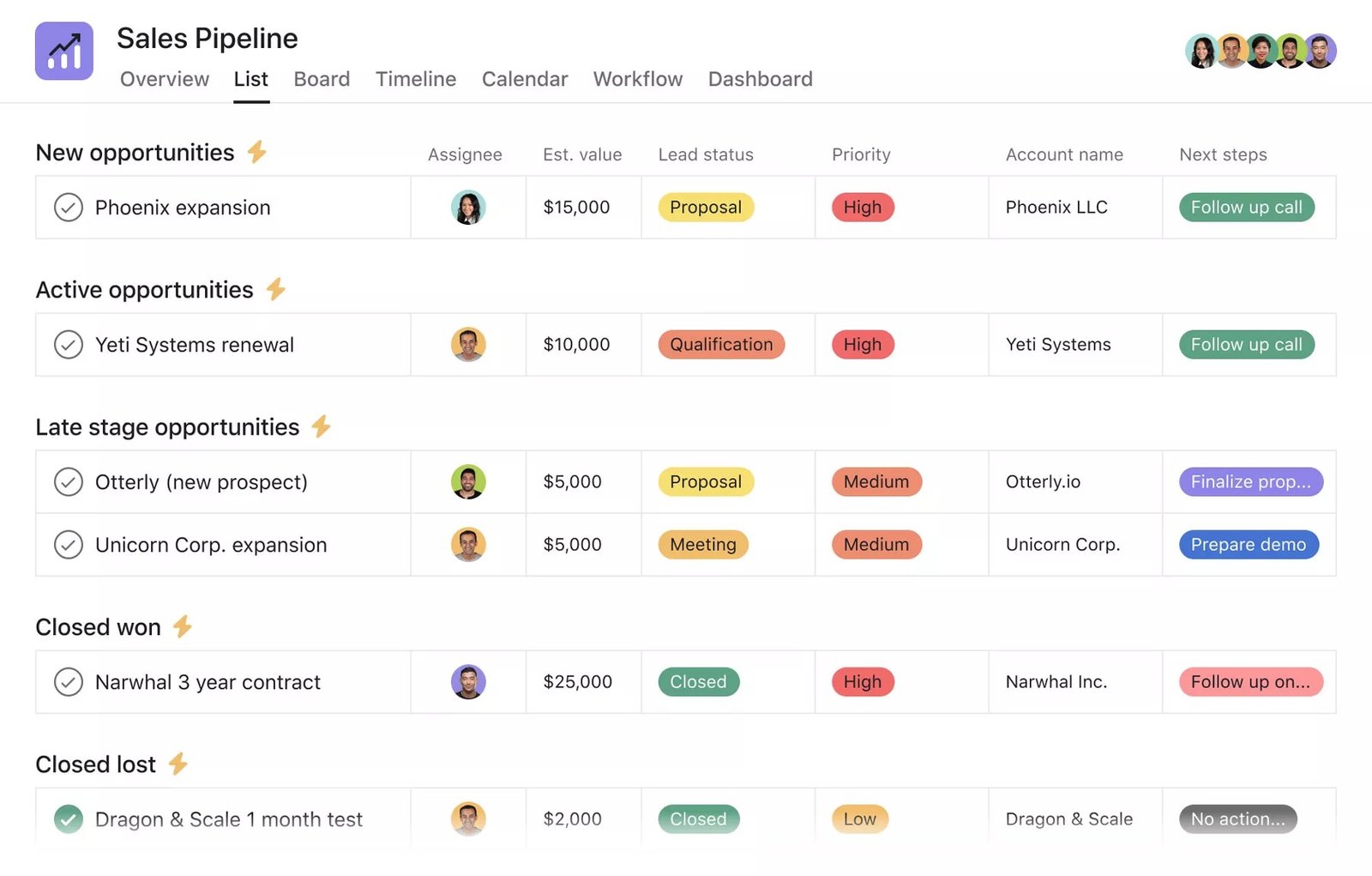Check off the Yeti Systems renewal task
This screenshot has height=876, width=1372.
coord(69,344)
